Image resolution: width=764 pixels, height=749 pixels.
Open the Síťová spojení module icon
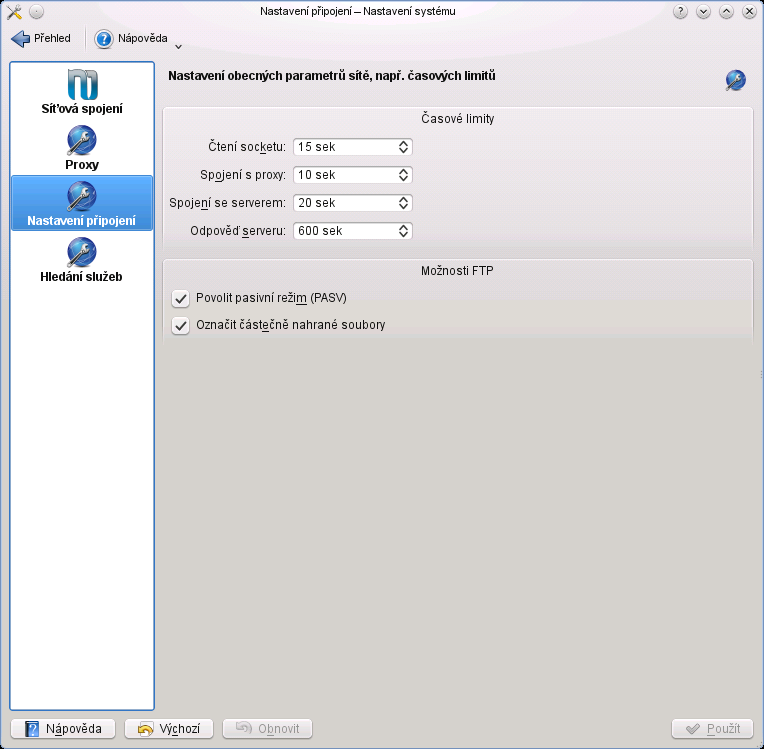coord(82,84)
